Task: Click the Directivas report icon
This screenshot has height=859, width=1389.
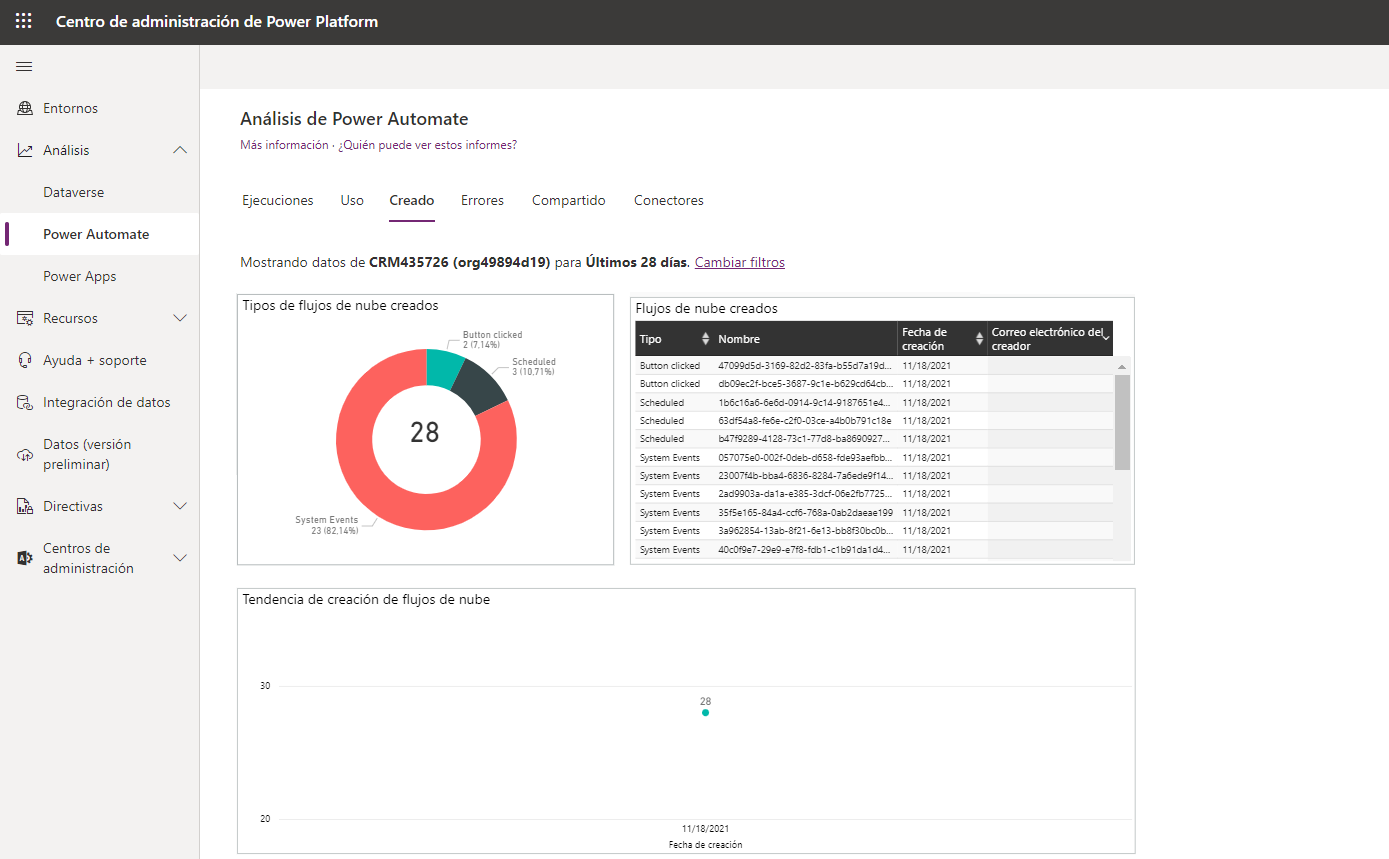Action: [25, 506]
